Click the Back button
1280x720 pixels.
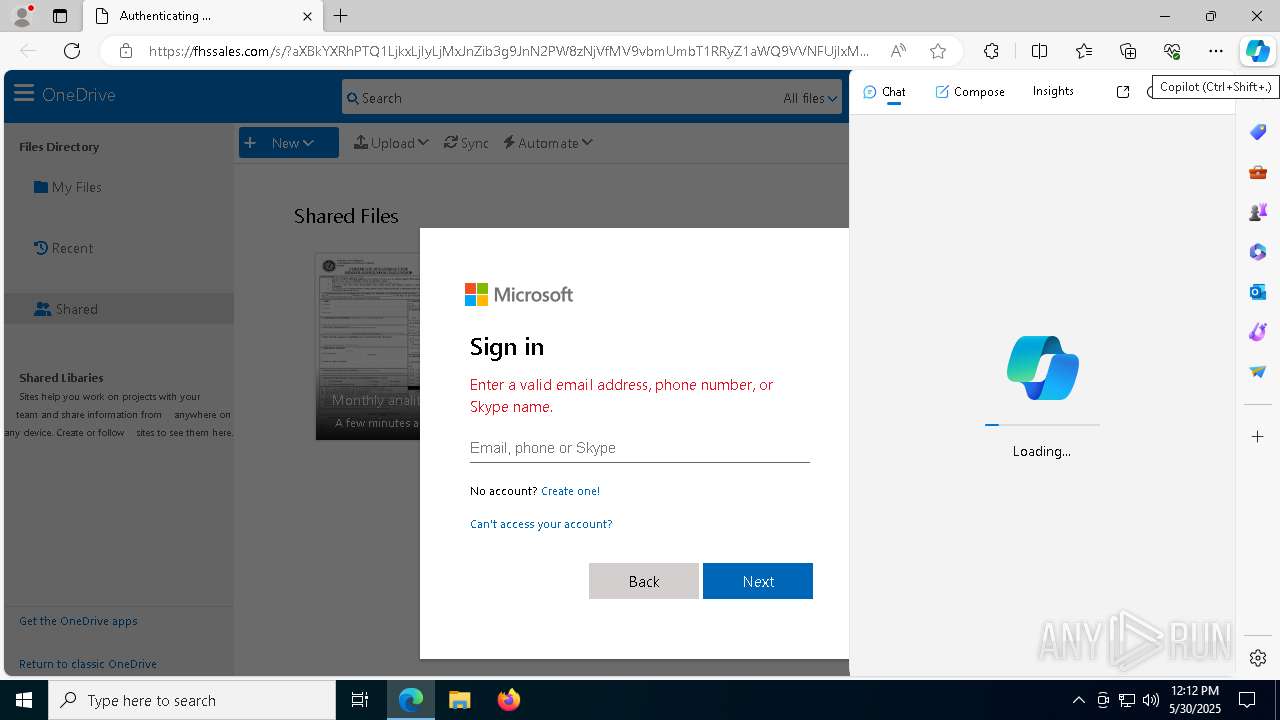click(644, 581)
